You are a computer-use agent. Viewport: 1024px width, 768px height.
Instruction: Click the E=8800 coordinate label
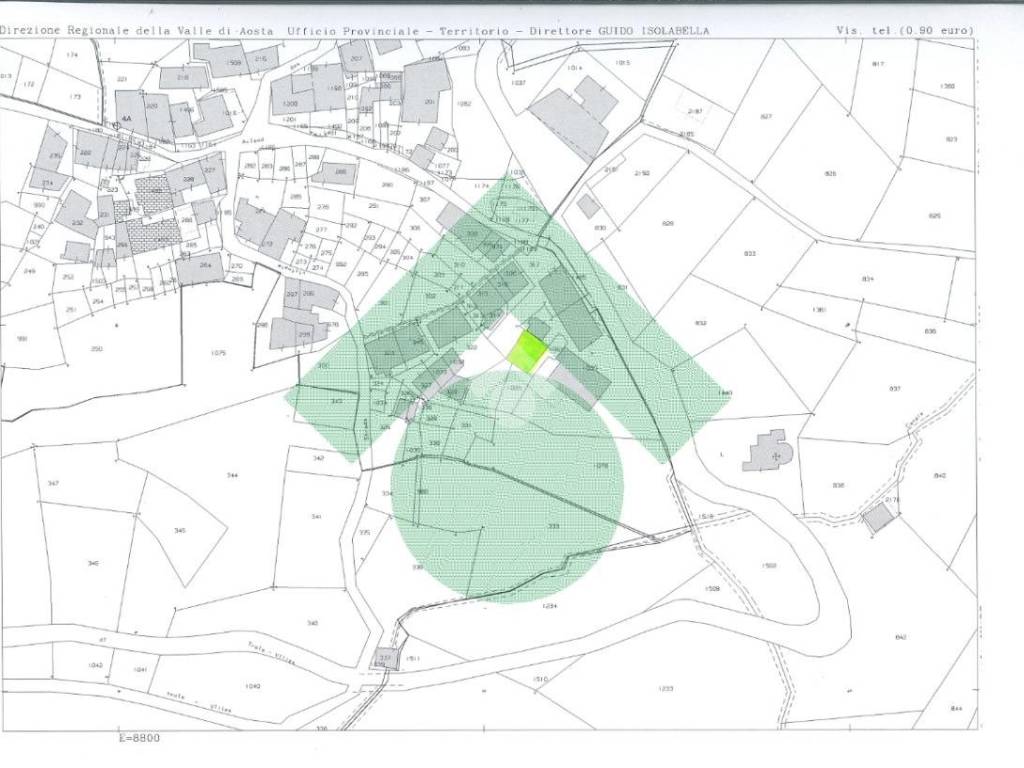[138, 738]
